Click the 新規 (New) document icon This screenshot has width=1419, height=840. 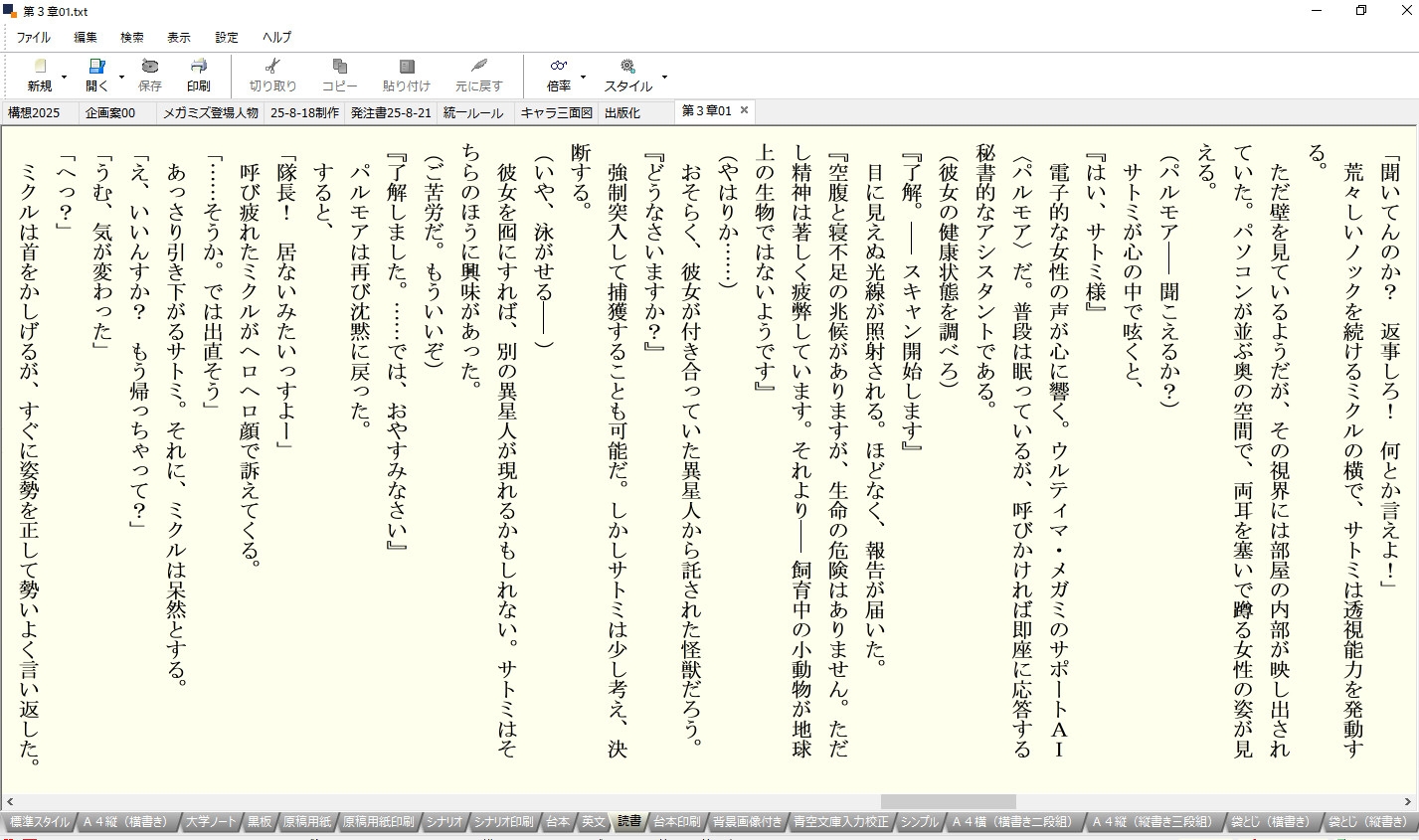coord(40,67)
